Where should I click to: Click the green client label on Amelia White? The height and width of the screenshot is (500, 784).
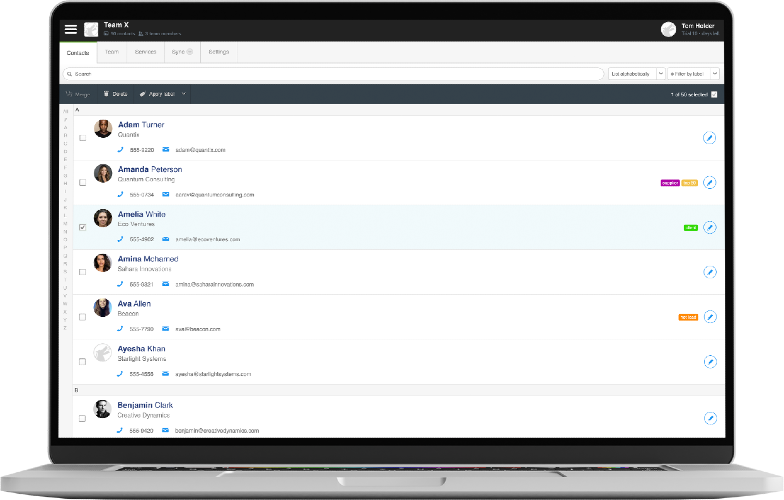(x=690, y=228)
